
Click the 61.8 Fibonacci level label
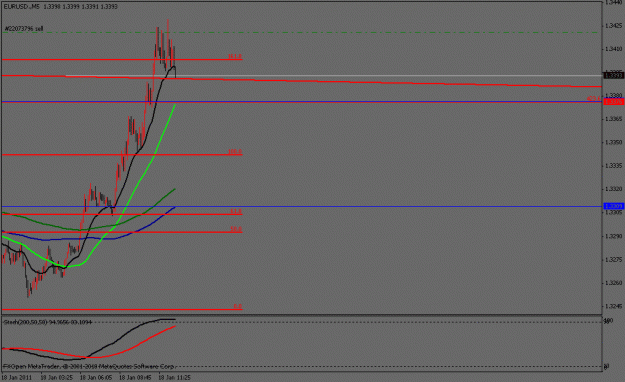pyautogui.click(x=236, y=211)
